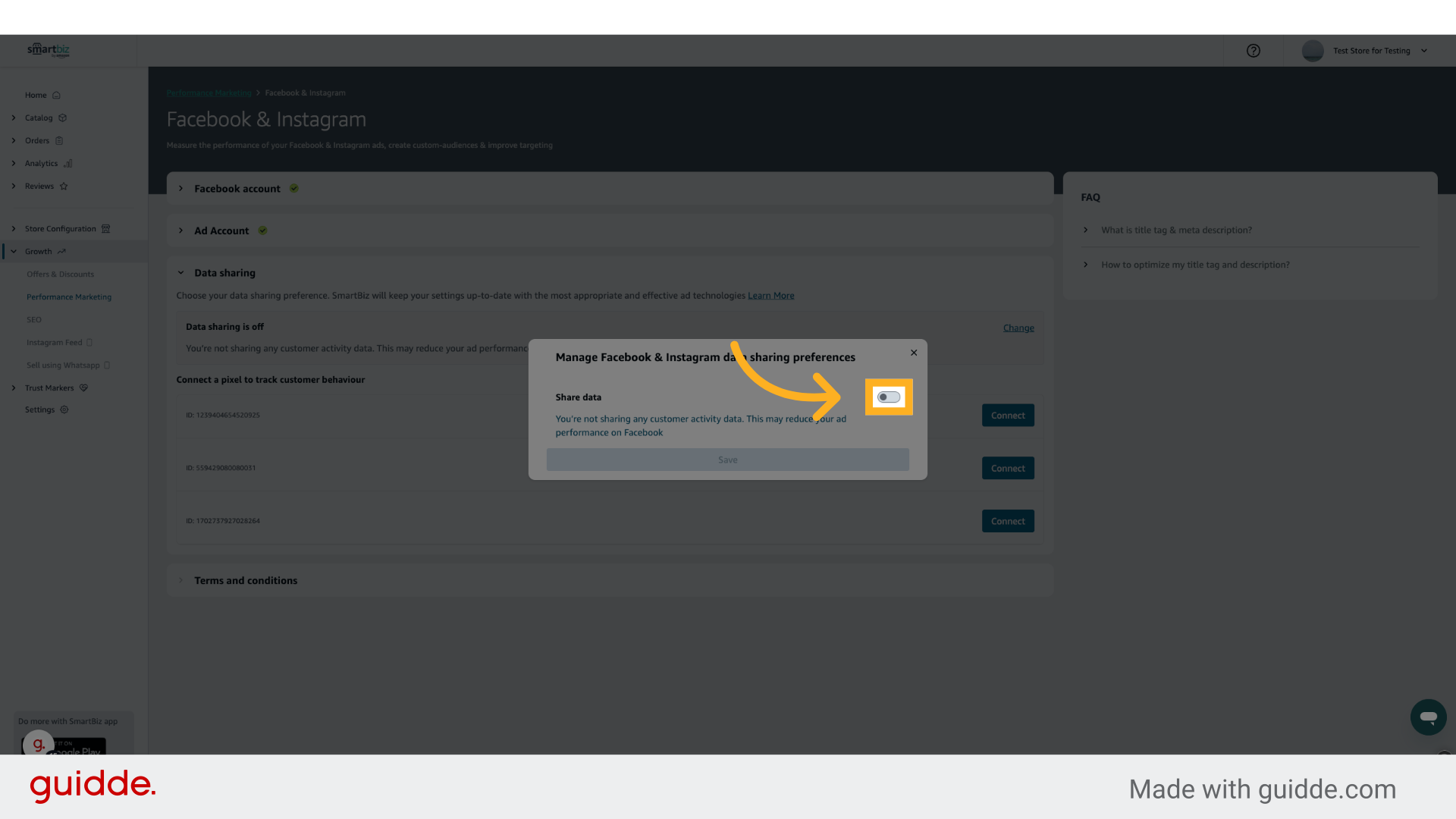
Task: Click the Settings gear icon
Action: [64, 410]
